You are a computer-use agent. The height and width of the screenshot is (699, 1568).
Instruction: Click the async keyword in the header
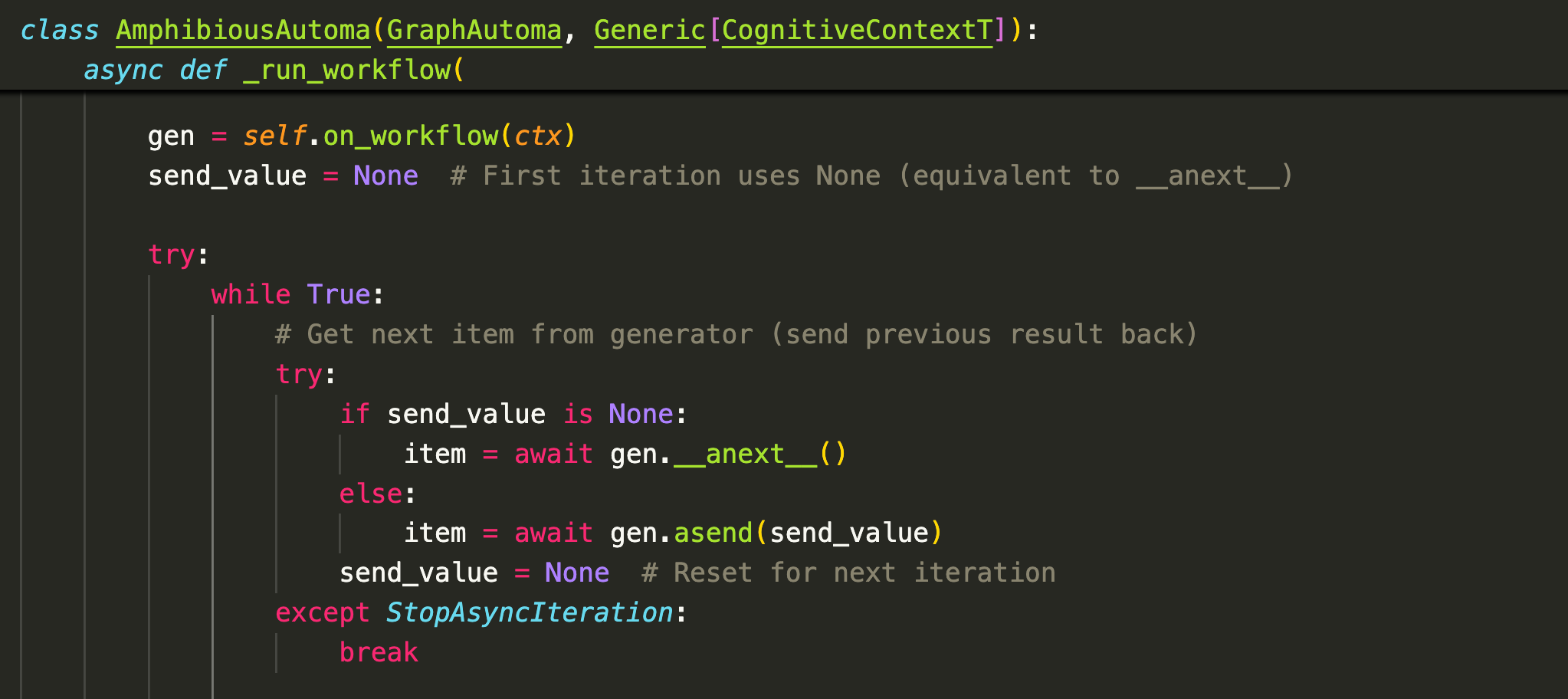123,71
